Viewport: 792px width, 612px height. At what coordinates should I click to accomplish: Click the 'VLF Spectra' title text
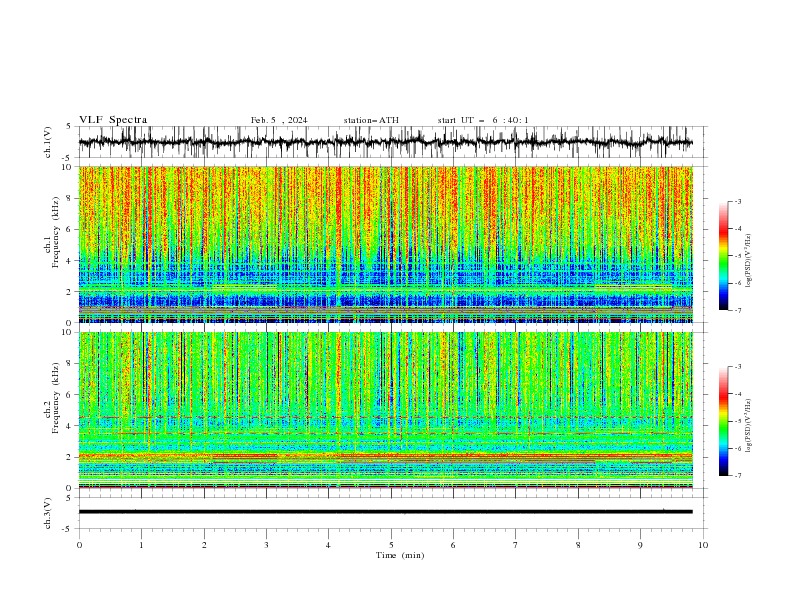113,120
